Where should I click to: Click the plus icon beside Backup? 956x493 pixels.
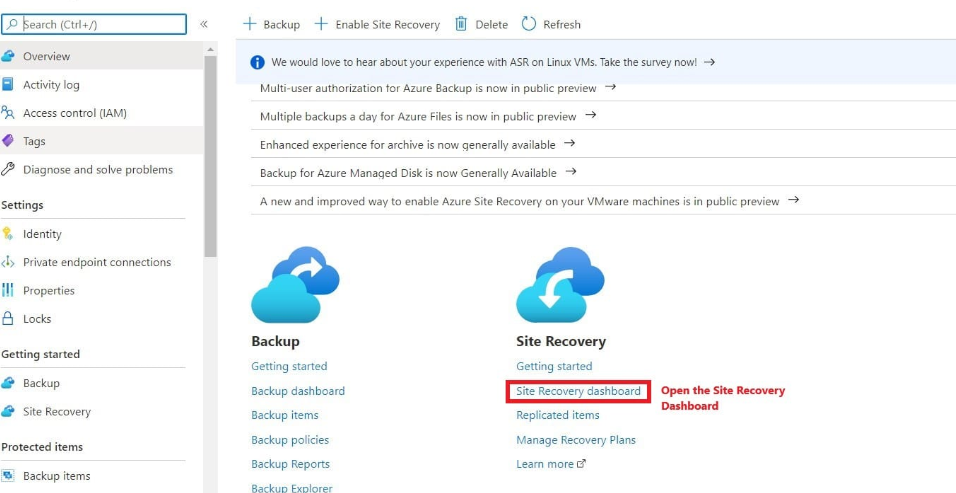[249, 24]
